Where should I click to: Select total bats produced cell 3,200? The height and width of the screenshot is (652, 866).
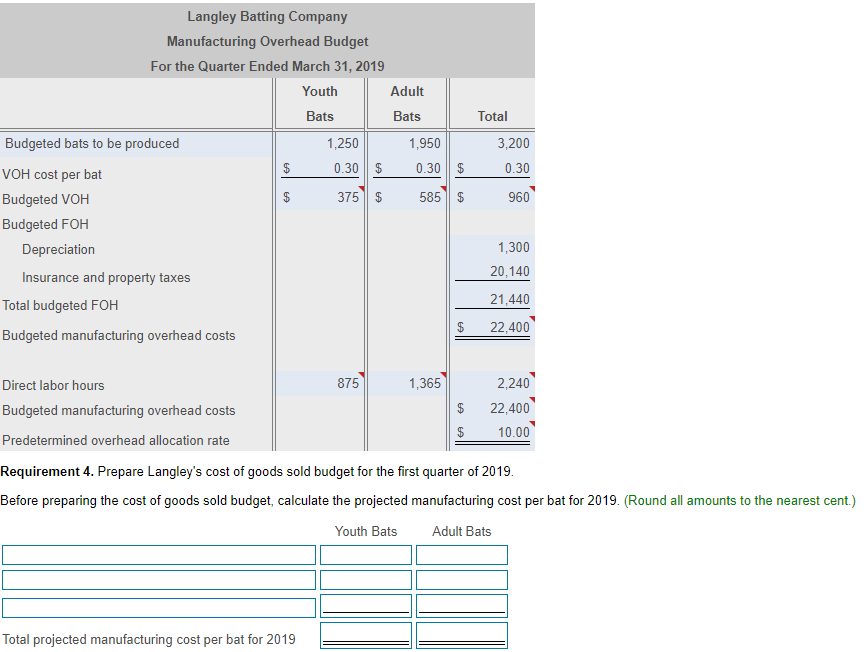point(493,144)
